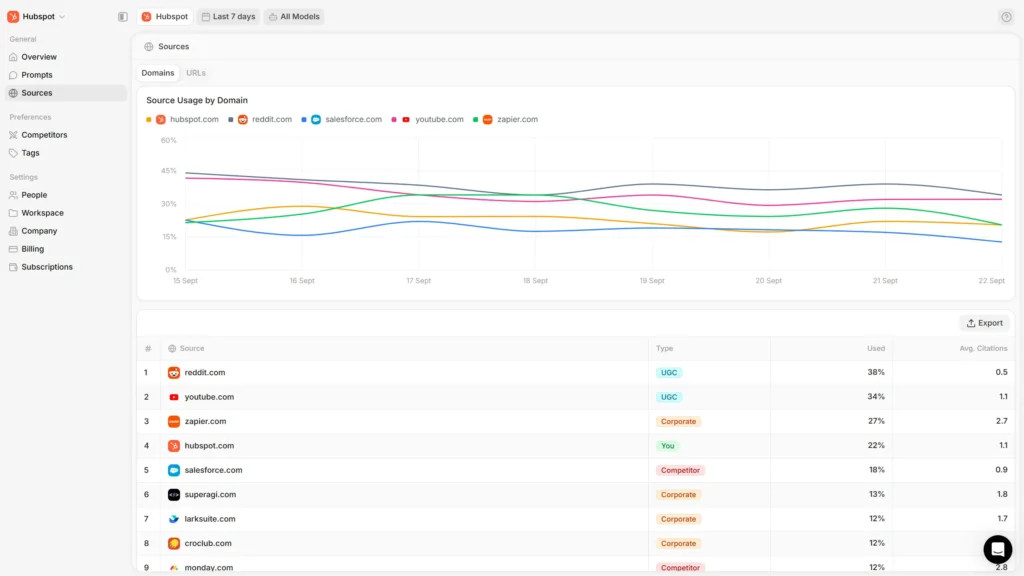The width and height of the screenshot is (1024, 576).
Task: Click the larksuite.com favicon in table
Action: pyautogui.click(x=174, y=519)
